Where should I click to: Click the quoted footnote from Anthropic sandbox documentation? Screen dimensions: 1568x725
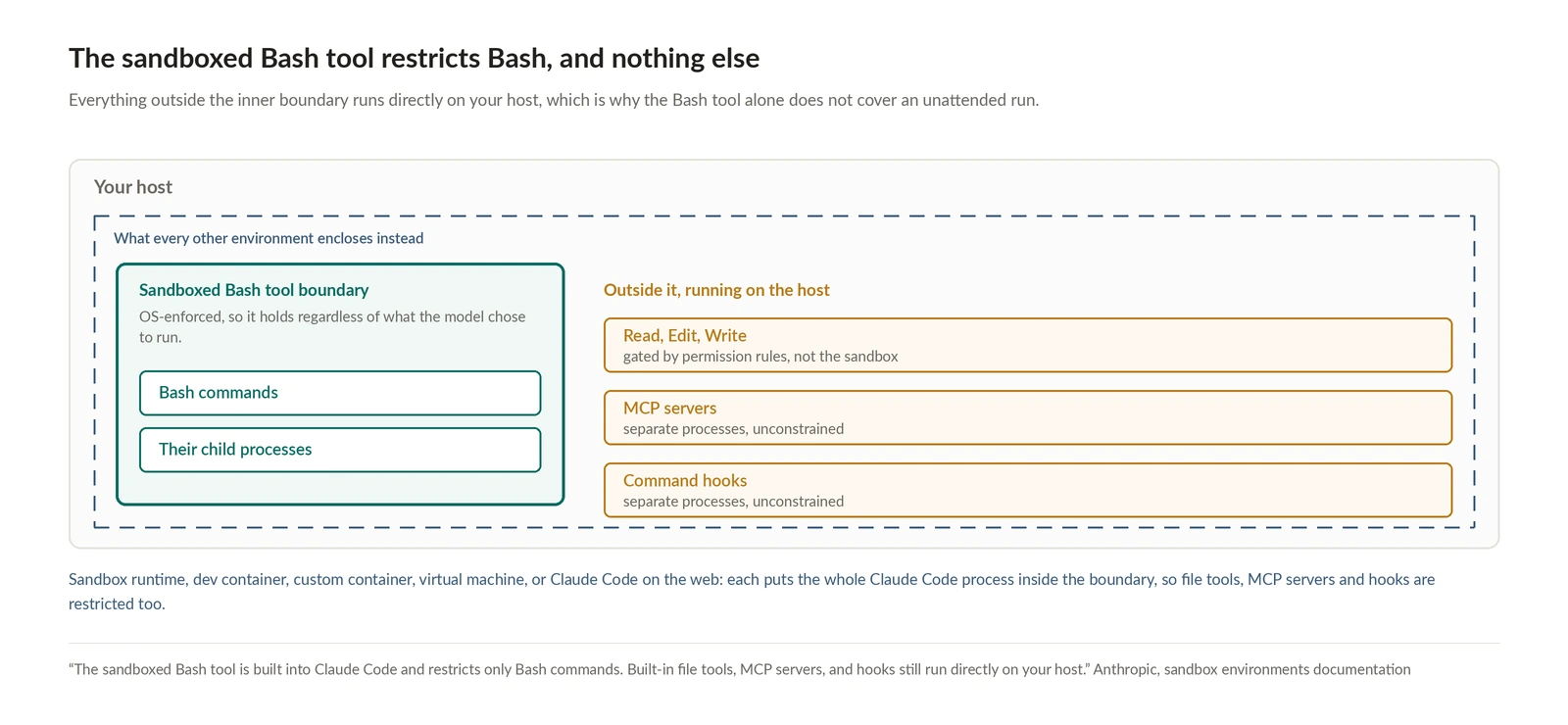click(740, 669)
